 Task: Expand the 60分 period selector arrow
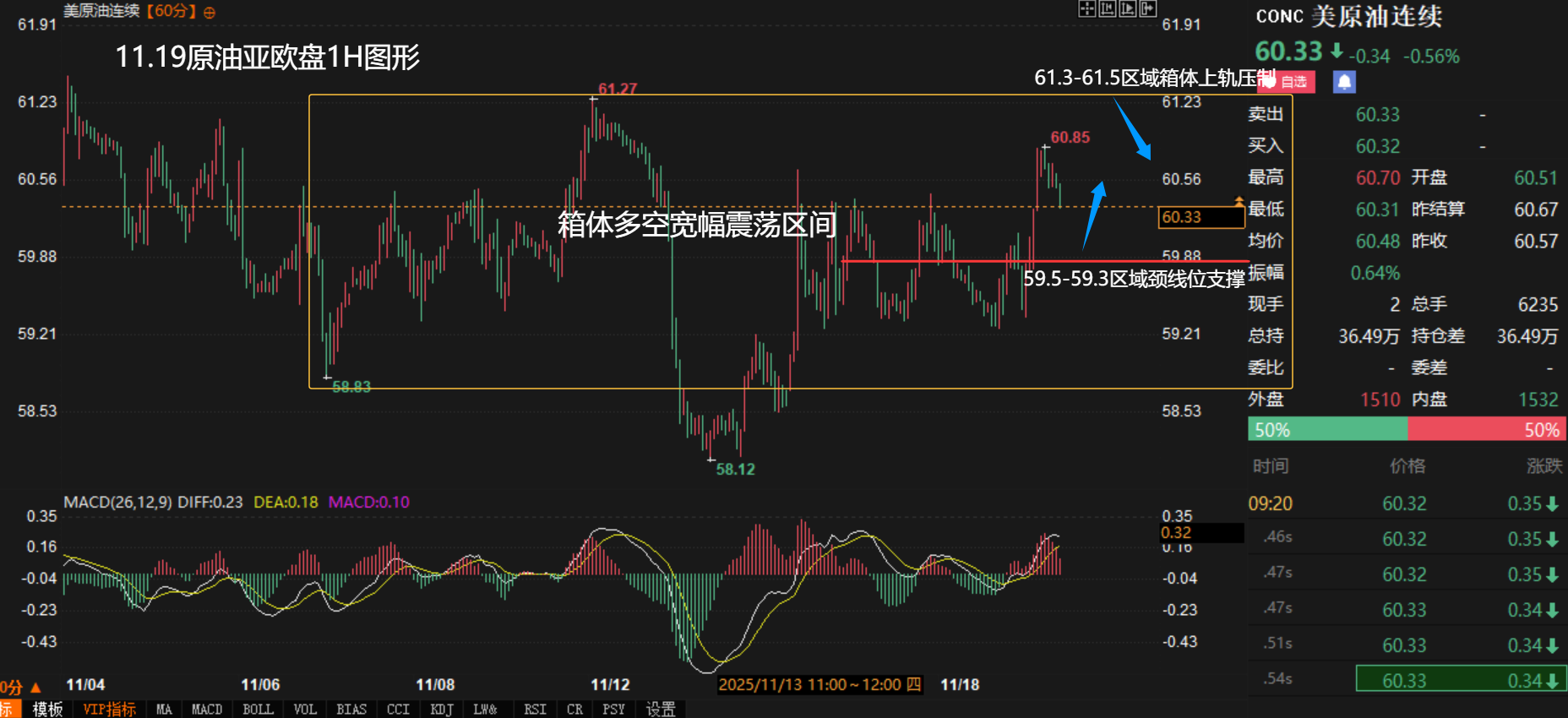35,688
